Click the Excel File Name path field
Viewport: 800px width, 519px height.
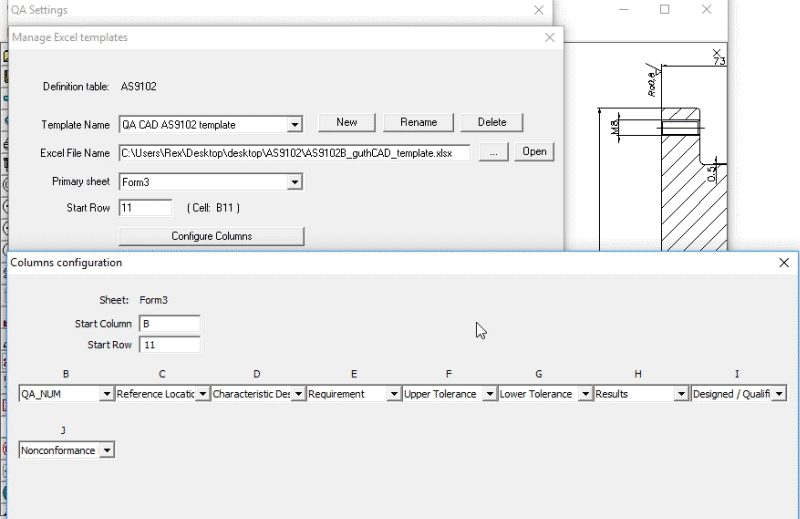tap(294, 153)
